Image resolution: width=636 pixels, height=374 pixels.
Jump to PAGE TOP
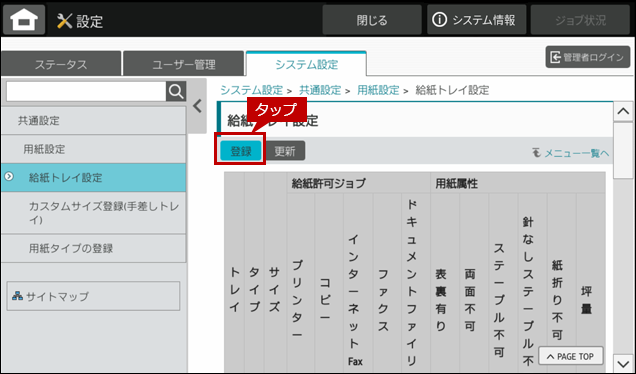(571, 356)
